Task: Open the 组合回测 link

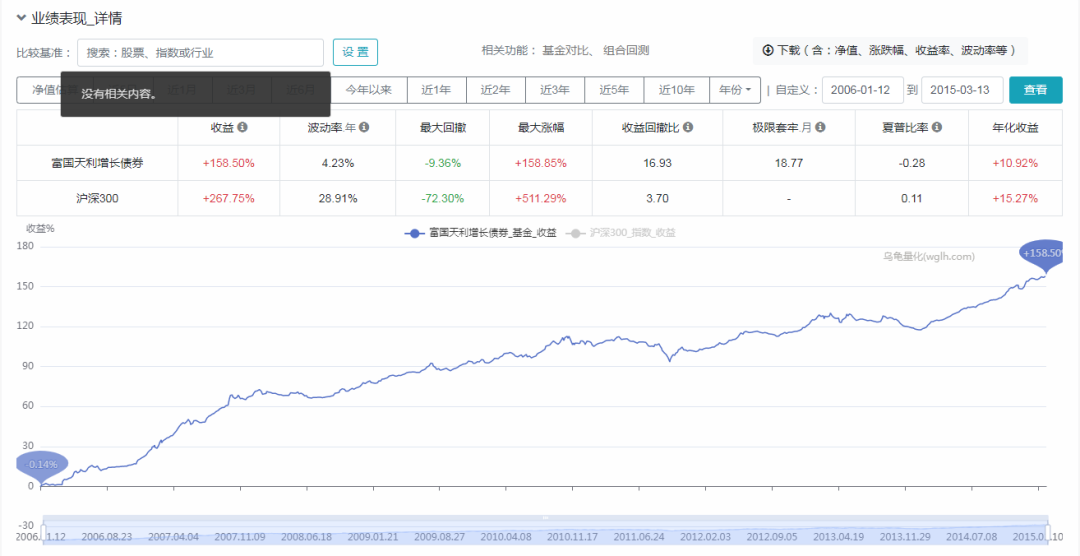Action: 626,50
